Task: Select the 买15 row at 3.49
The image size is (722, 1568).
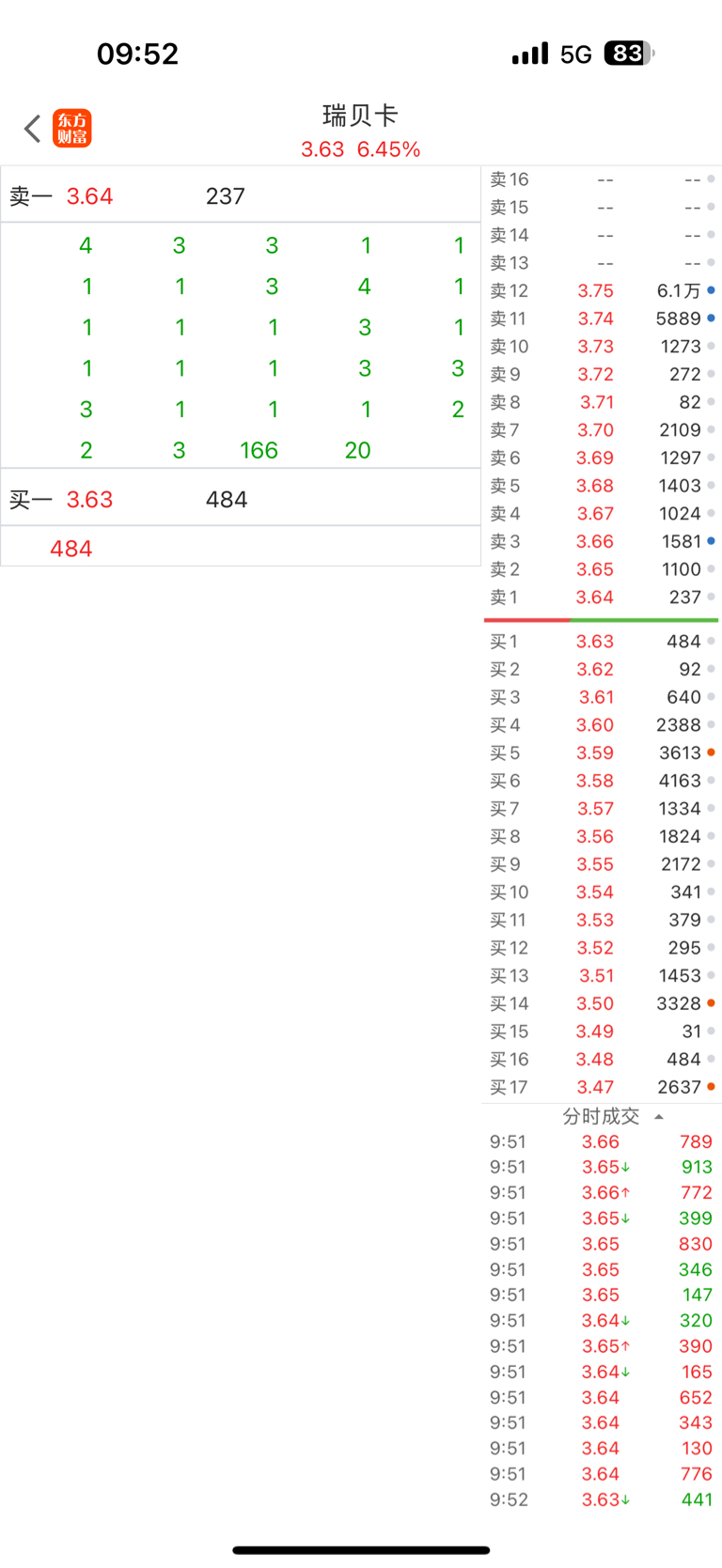Action: [602, 1032]
